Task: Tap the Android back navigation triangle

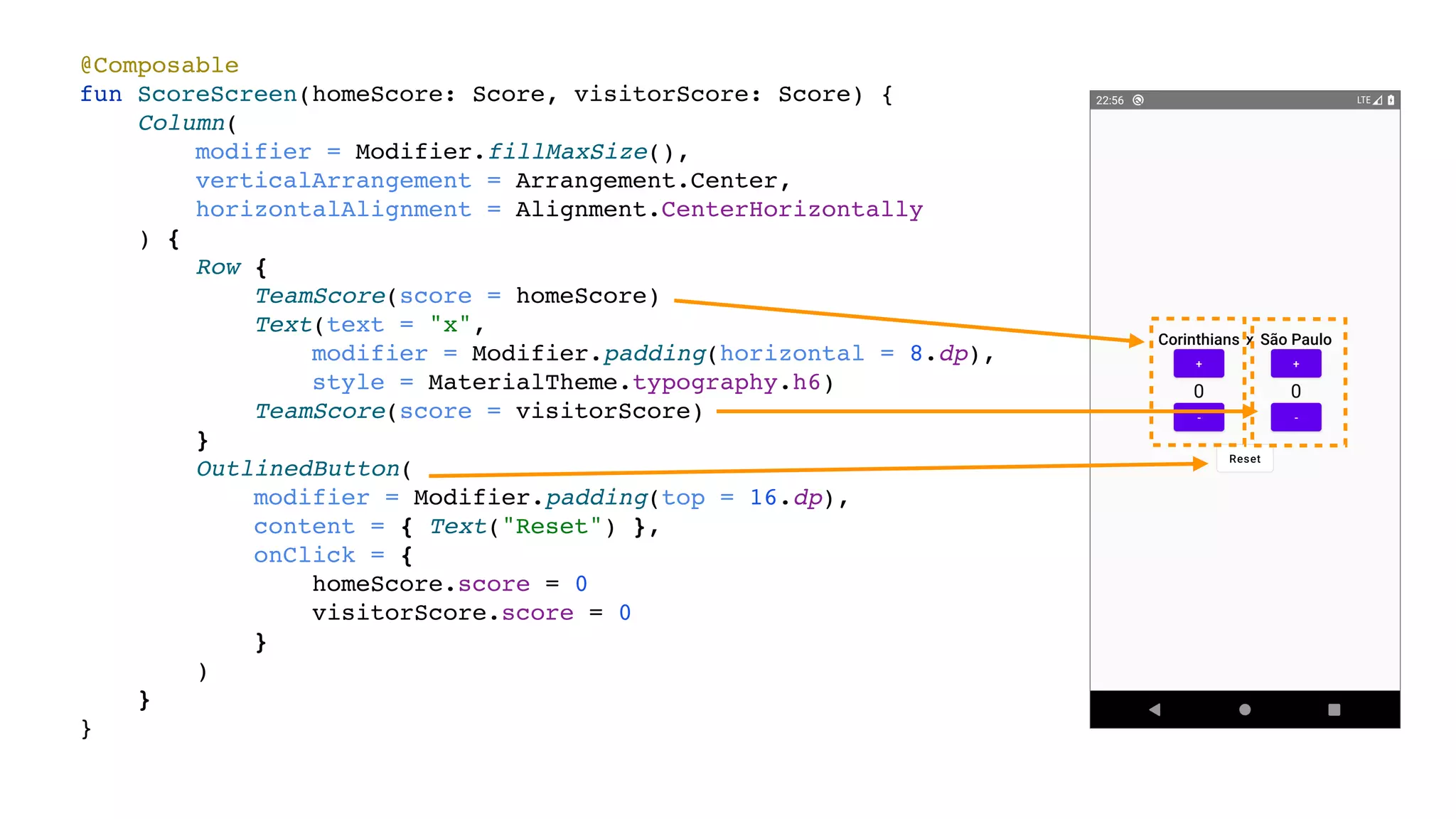Action: [1155, 710]
